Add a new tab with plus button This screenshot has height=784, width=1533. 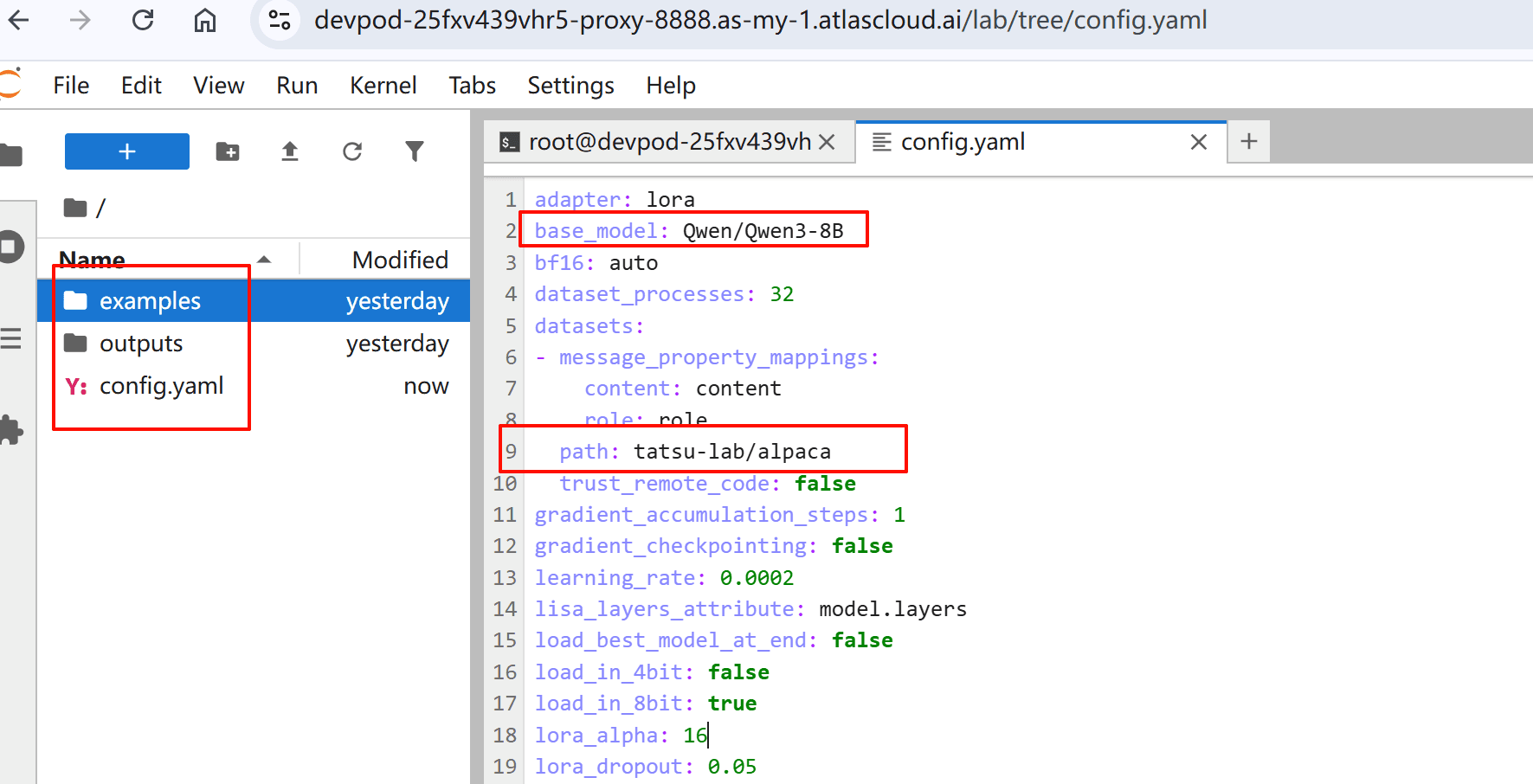click(1248, 142)
